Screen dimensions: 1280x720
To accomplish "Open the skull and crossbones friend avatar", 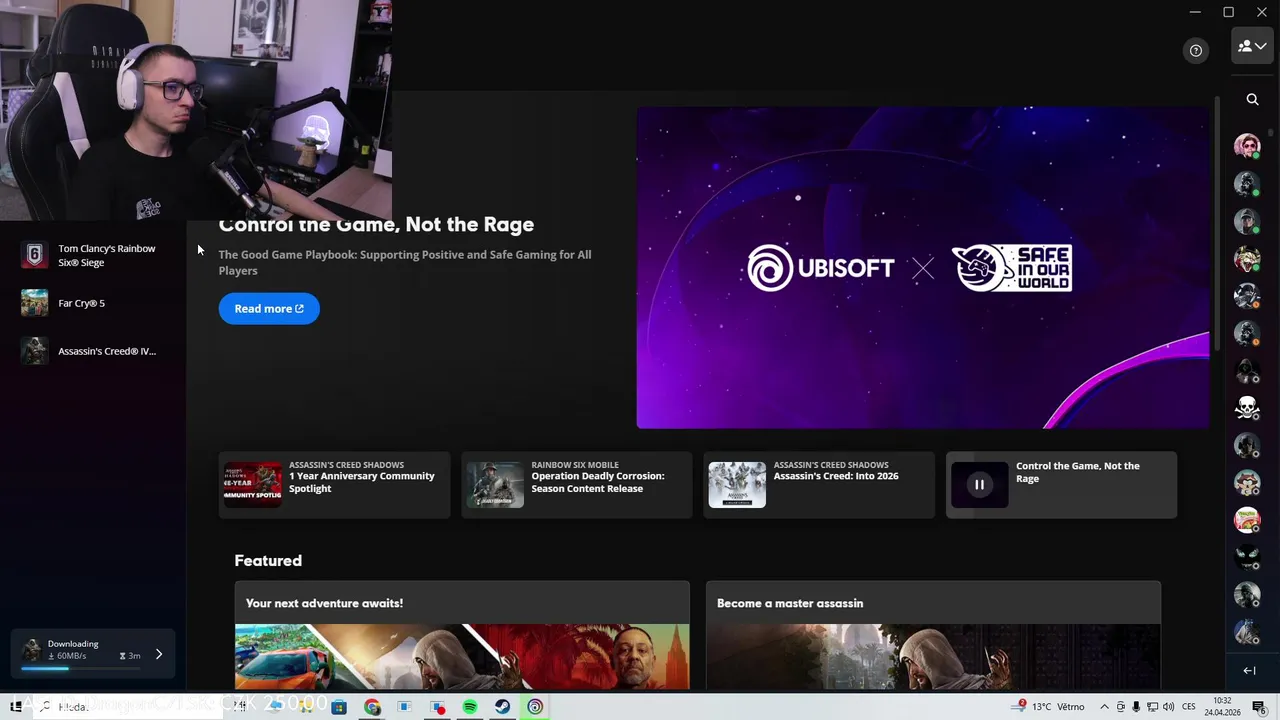I will click(1247, 408).
